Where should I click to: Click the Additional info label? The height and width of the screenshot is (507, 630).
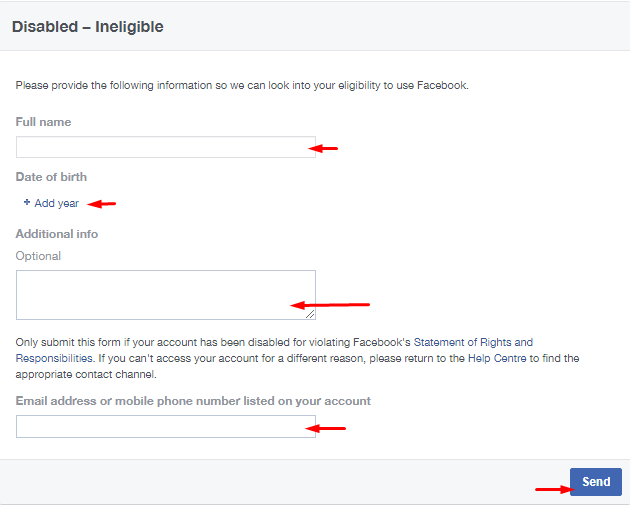57,234
